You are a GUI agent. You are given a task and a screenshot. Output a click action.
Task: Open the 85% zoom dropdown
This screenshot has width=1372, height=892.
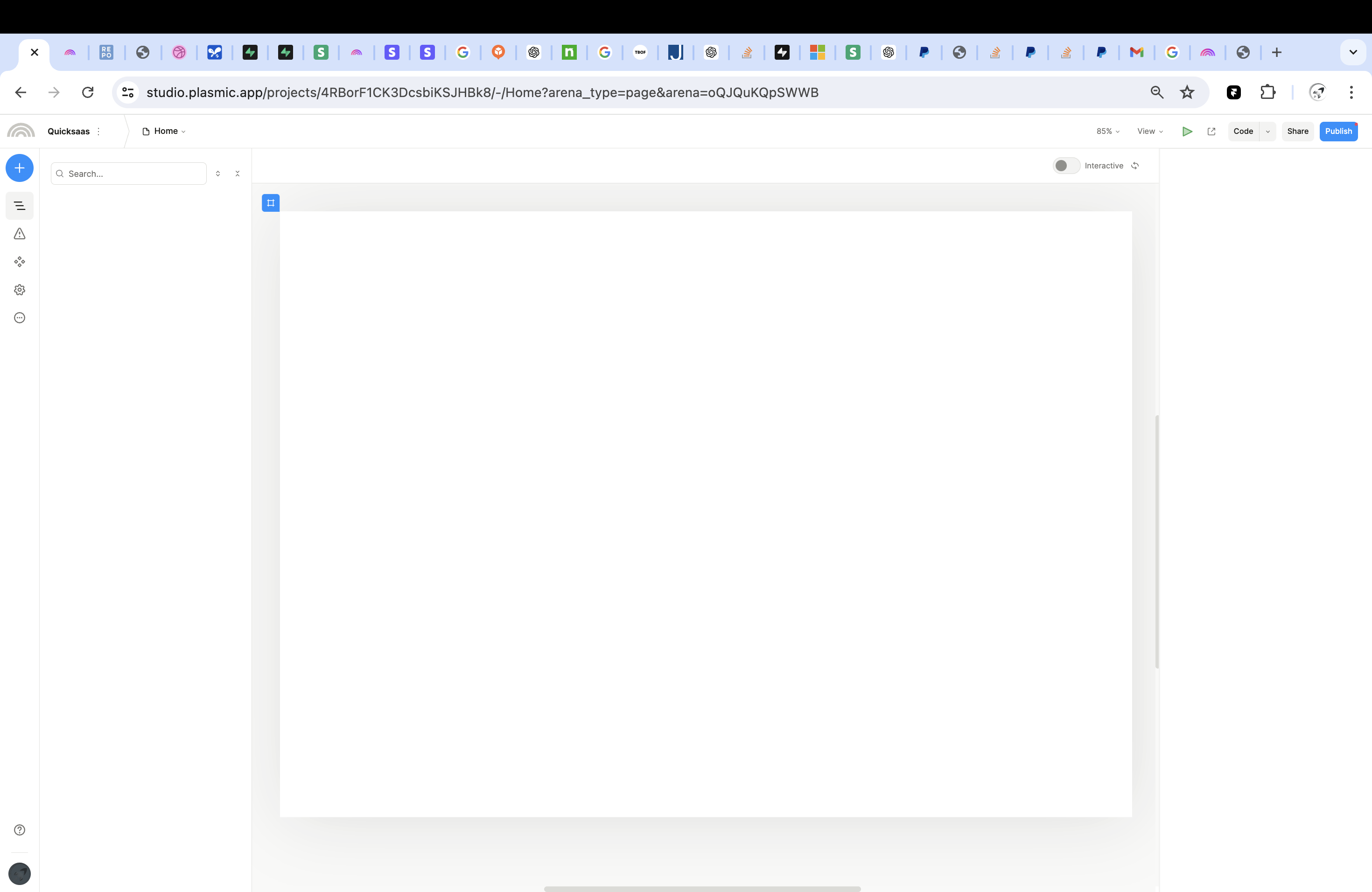(1107, 132)
